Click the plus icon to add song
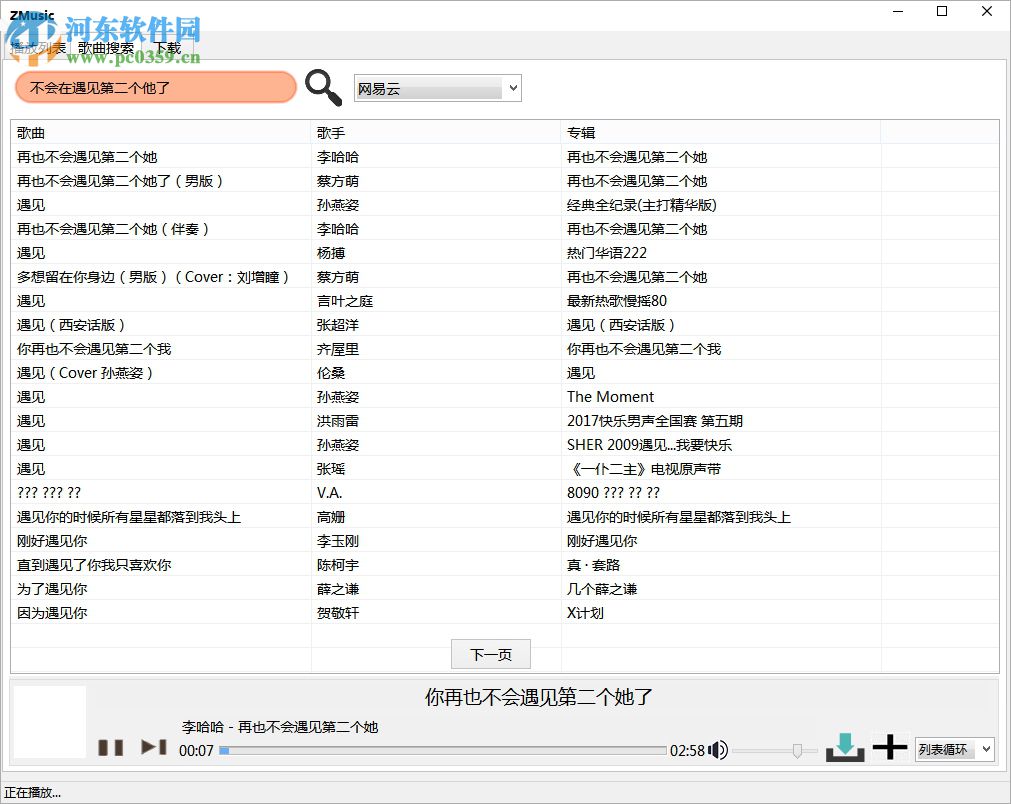This screenshot has height=804, width=1011. (x=889, y=746)
